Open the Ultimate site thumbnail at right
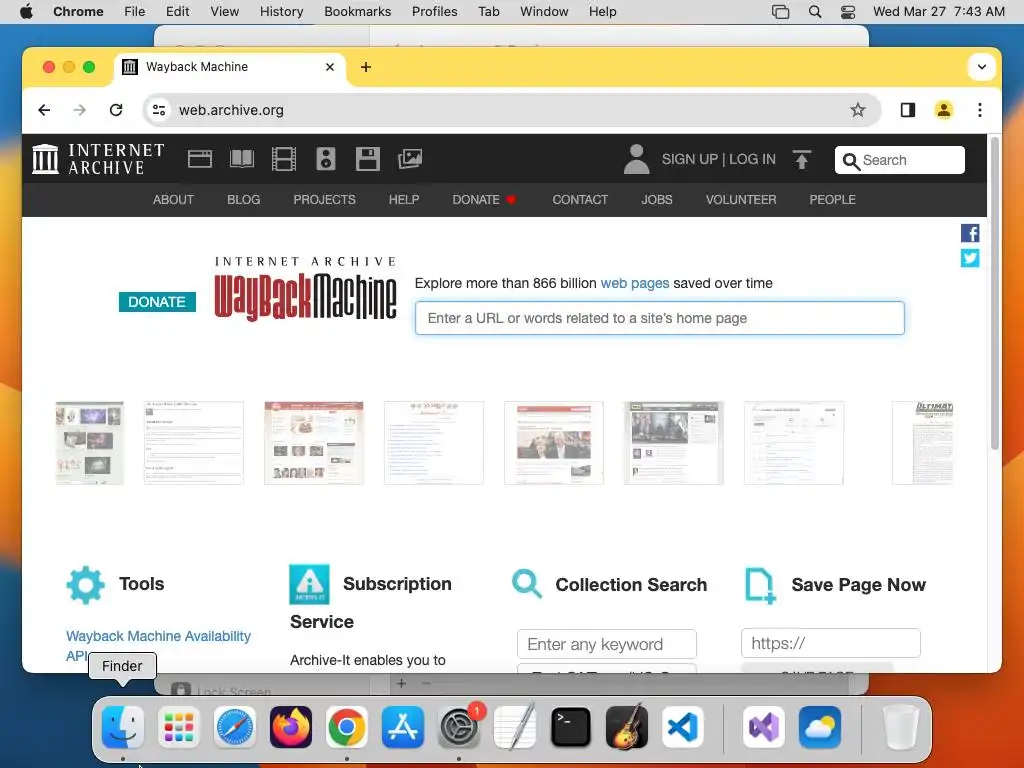The width and height of the screenshot is (1024, 768). click(x=922, y=443)
